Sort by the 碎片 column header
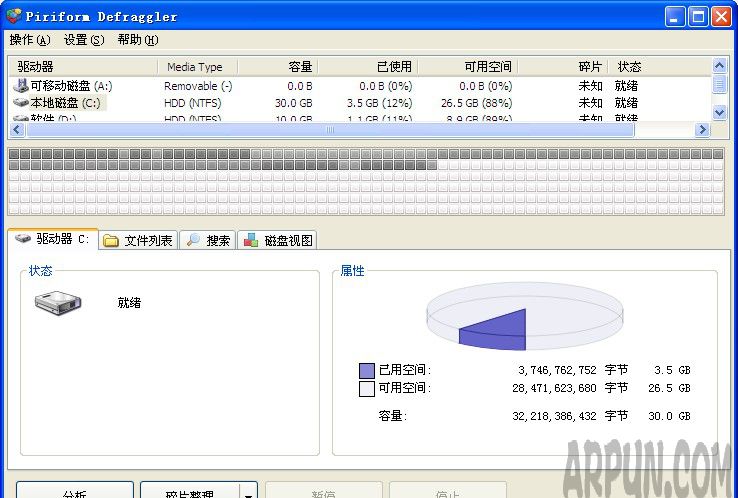 tap(563, 67)
